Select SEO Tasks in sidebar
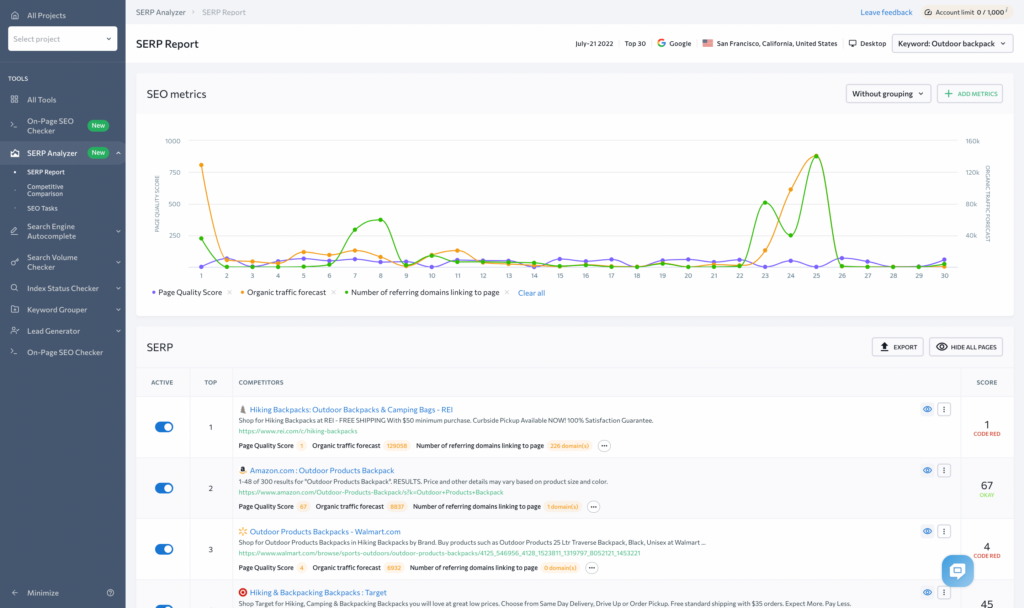 click(42, 208)
